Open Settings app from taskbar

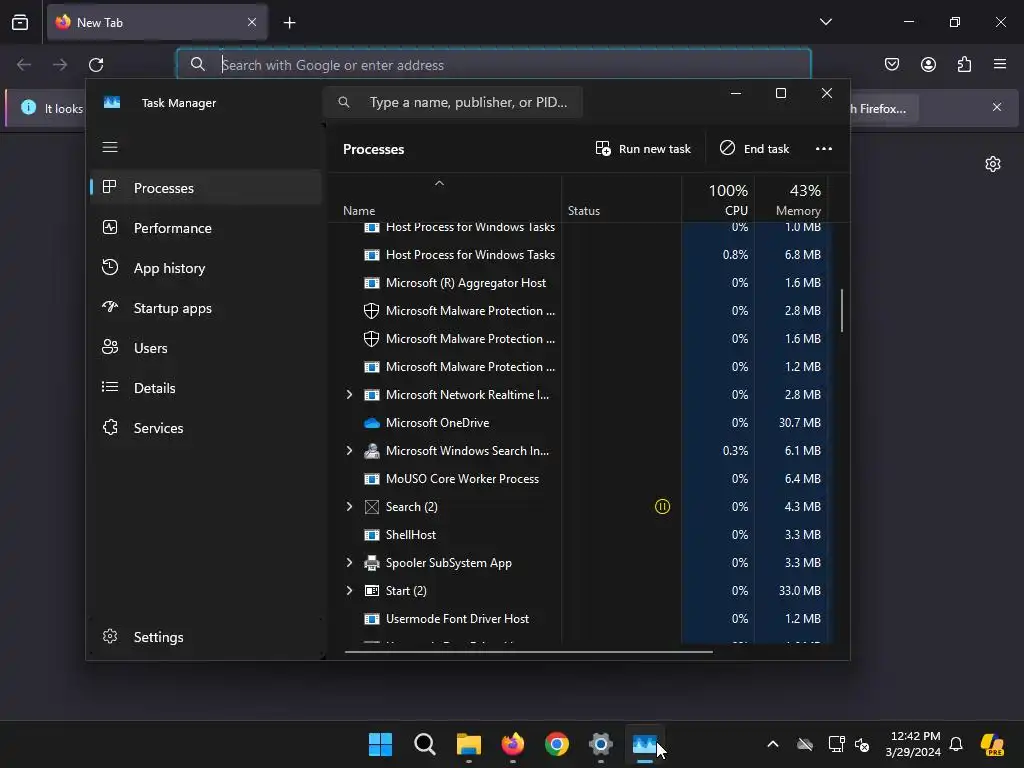pyautogui.click(x=600, y=744)
